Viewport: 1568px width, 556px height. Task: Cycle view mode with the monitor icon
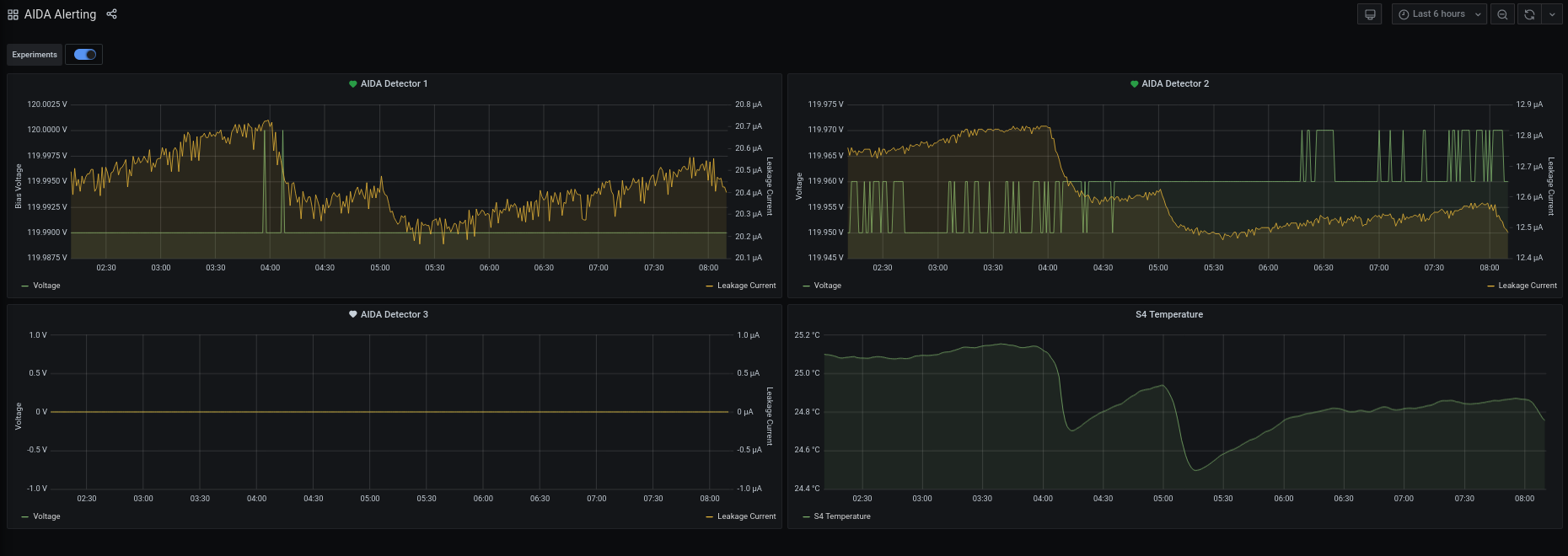(1370, 14)
